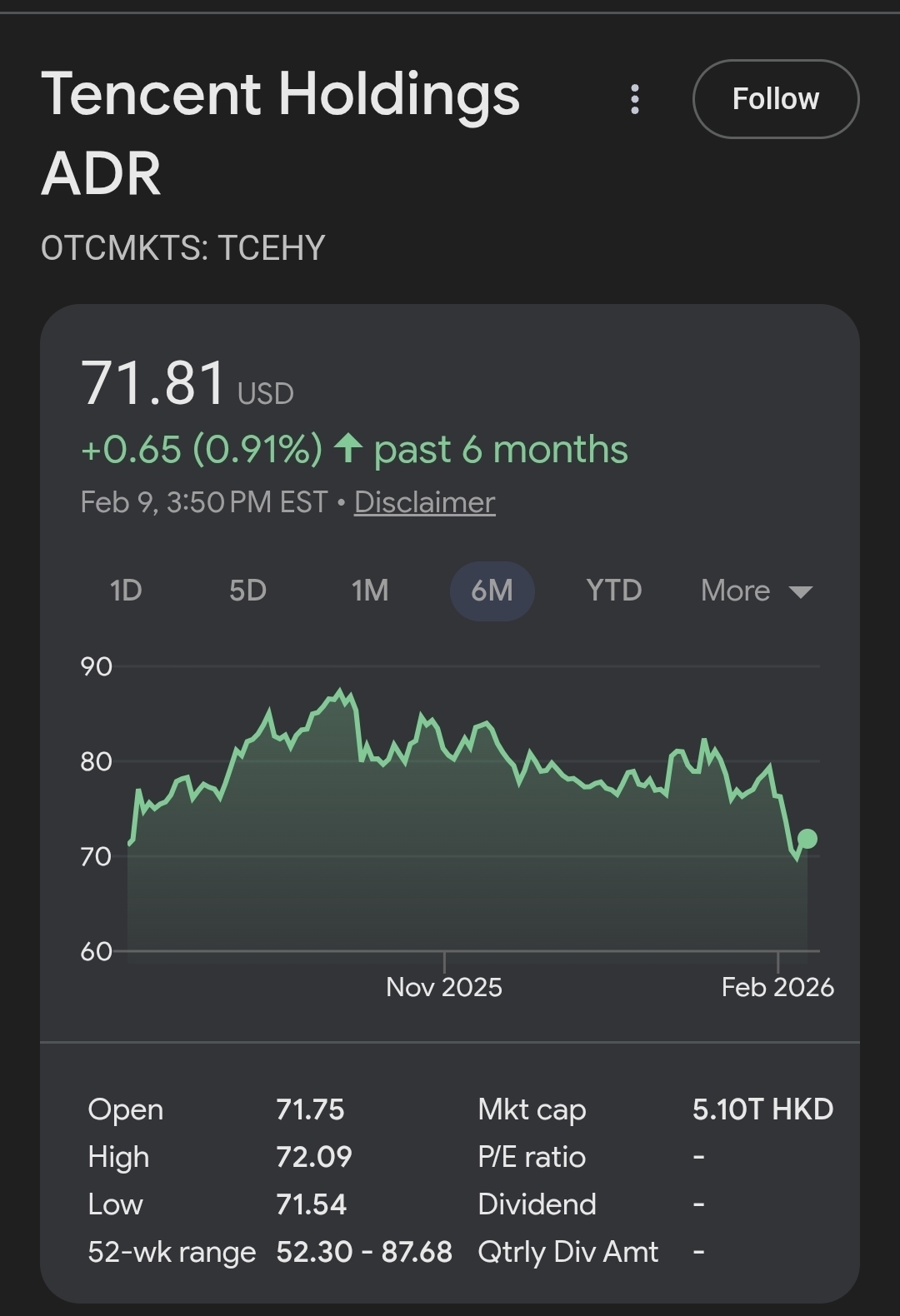Click the OTCMKTS: TCEHY ticker text

tap(182, 248)
